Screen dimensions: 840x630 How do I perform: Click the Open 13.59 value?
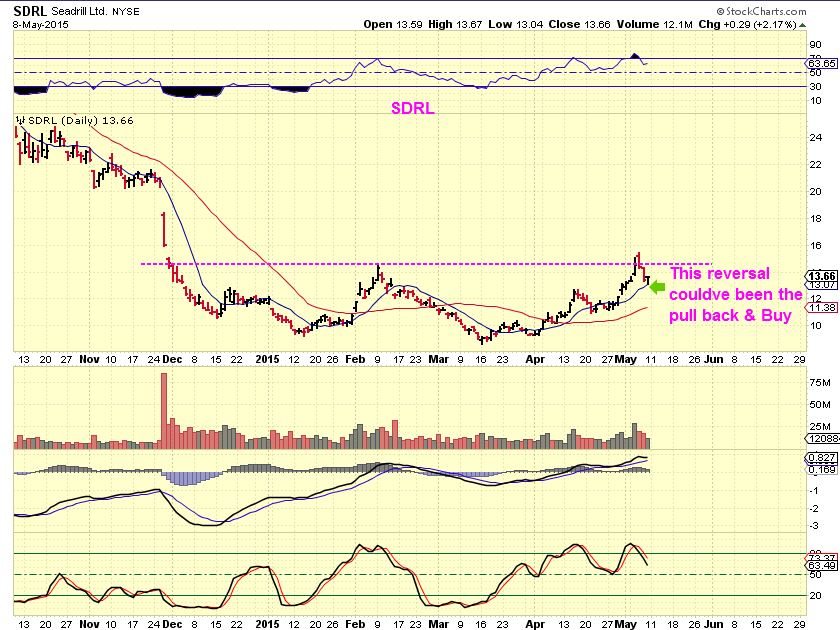tap(393, 25)
